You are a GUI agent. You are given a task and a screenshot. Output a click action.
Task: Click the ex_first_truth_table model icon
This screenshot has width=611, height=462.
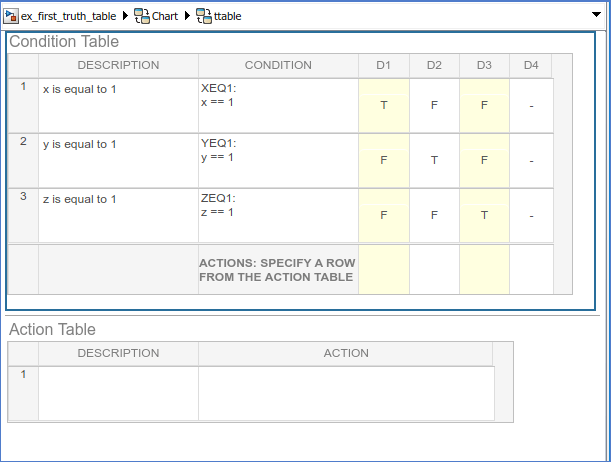click(x=11, y=17)
